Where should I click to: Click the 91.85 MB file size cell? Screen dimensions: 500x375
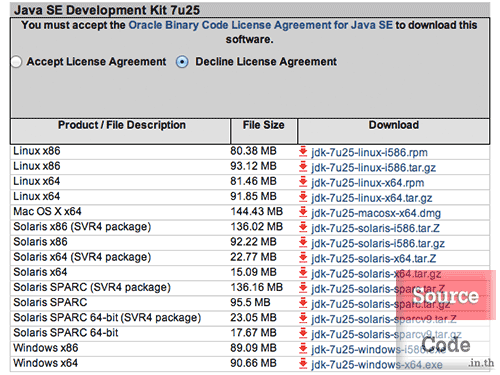pos(253,196)
